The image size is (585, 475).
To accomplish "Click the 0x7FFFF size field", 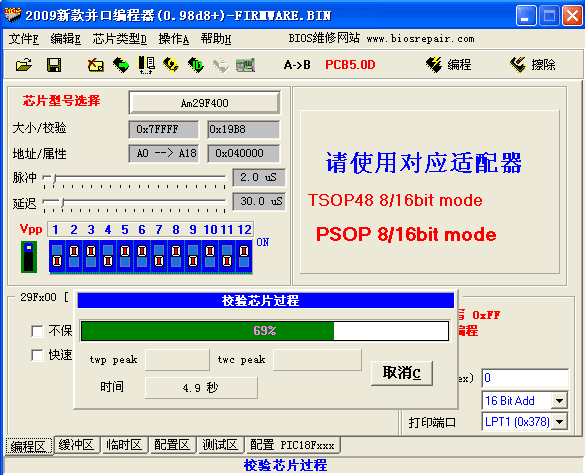I will click(x=163, y=129).
